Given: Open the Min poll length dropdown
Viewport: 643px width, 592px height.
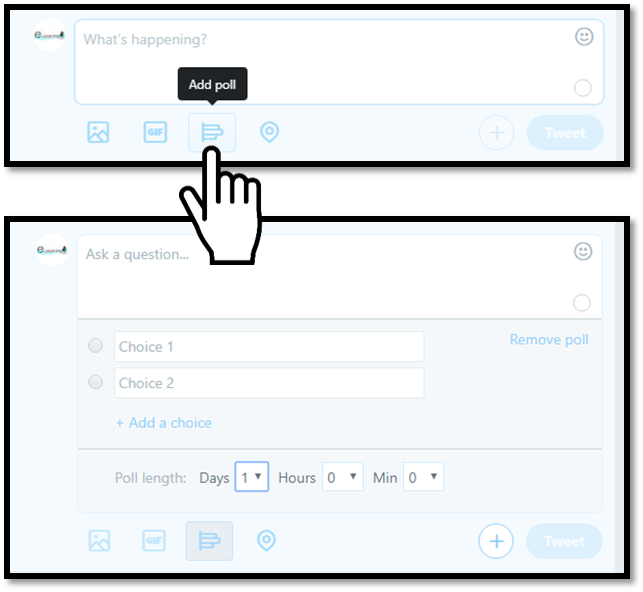Looking at the screenshot, I should pos(423,477).
